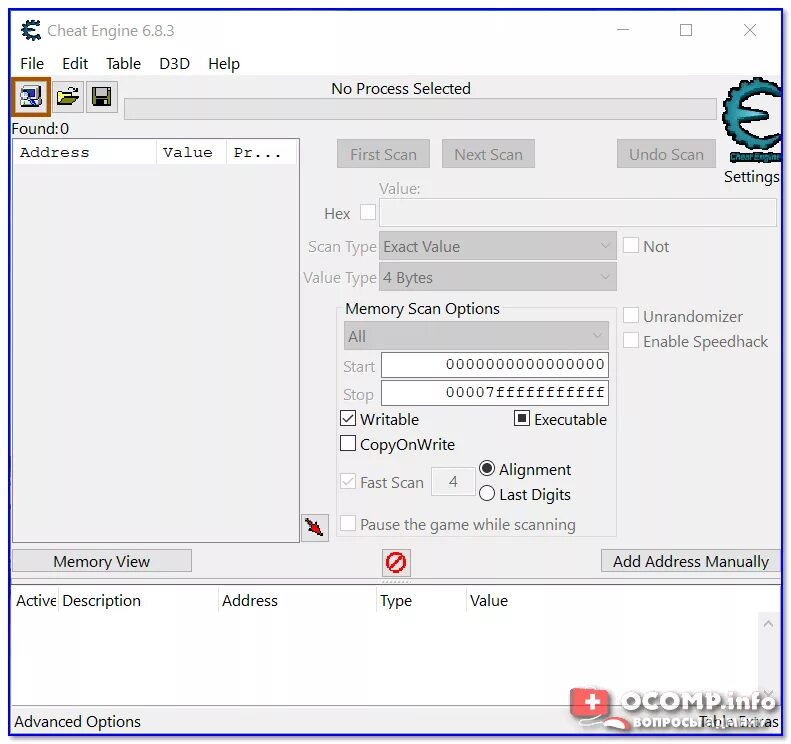This screenshot has height=744, width=791.
Task: Enable the Unrandomizer checkbox
Action: (631, 315)
